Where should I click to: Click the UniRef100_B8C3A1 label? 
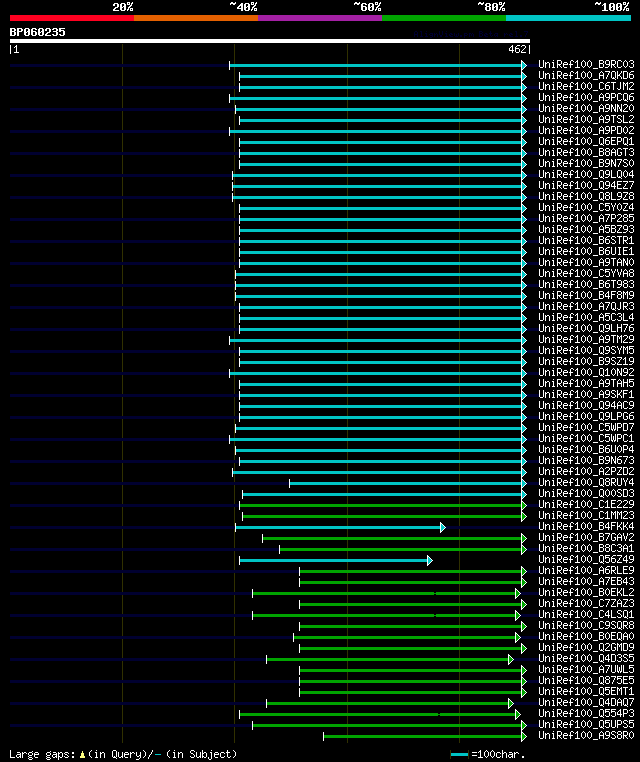(586, 549)
